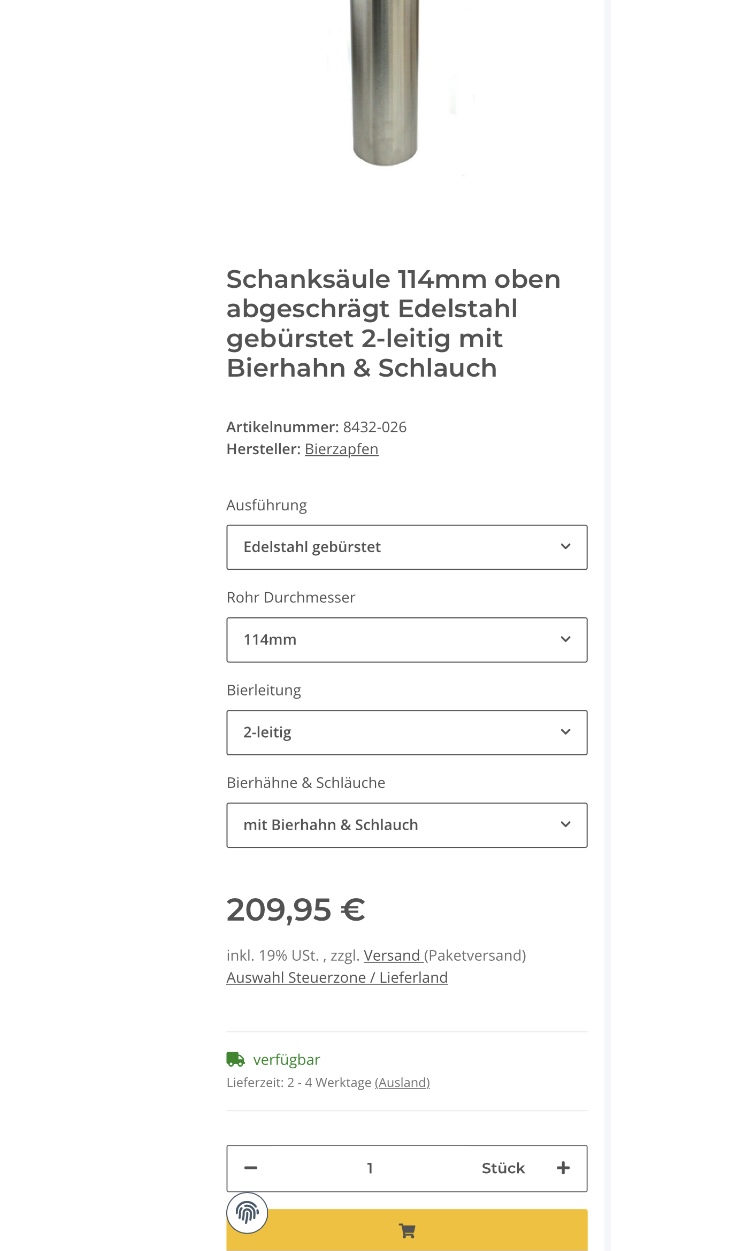Open the Versand shipping link
The image size is (750, 1251).
tap(392, 955)
